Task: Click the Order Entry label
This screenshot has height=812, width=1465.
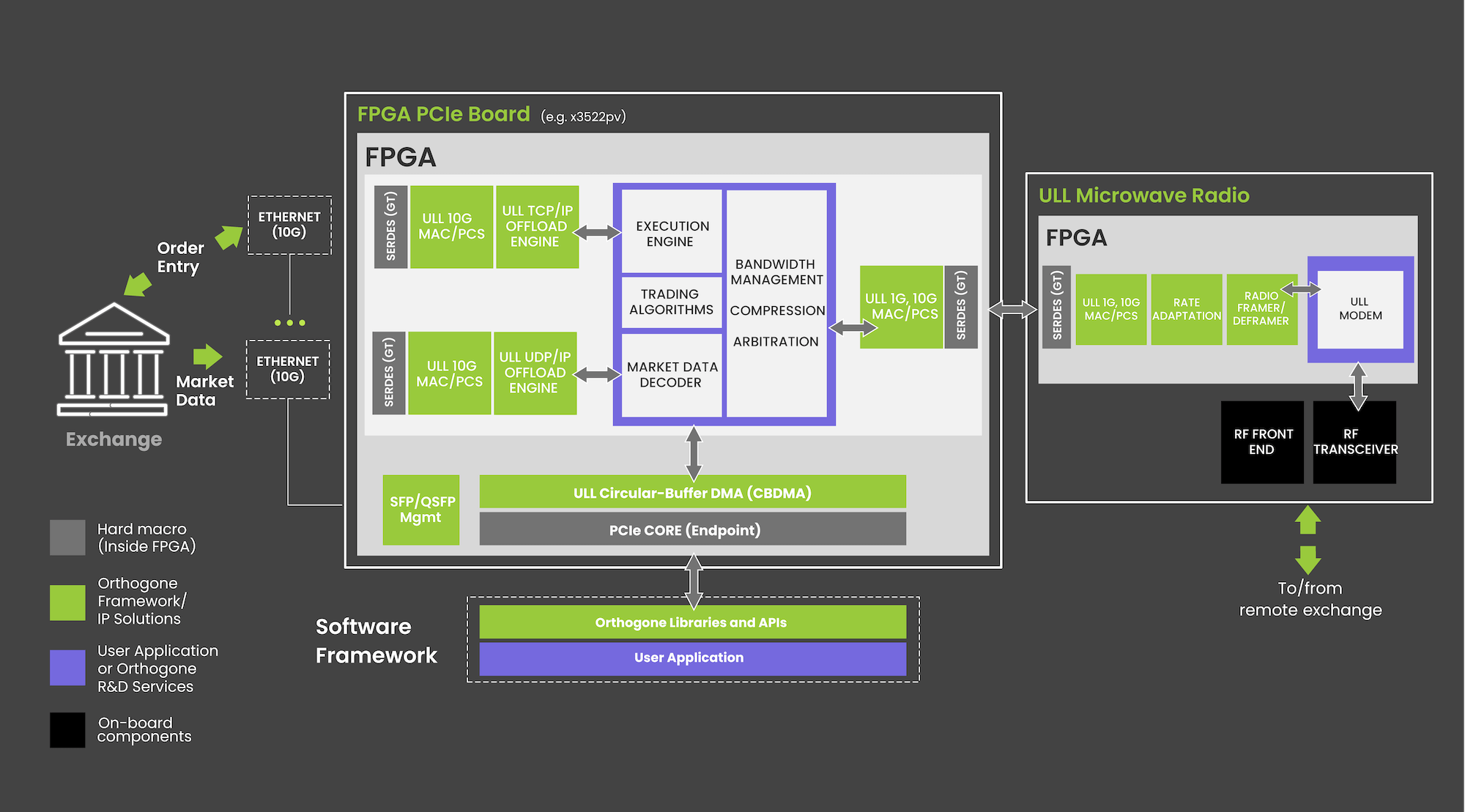Action: click(x=180, y=257)
